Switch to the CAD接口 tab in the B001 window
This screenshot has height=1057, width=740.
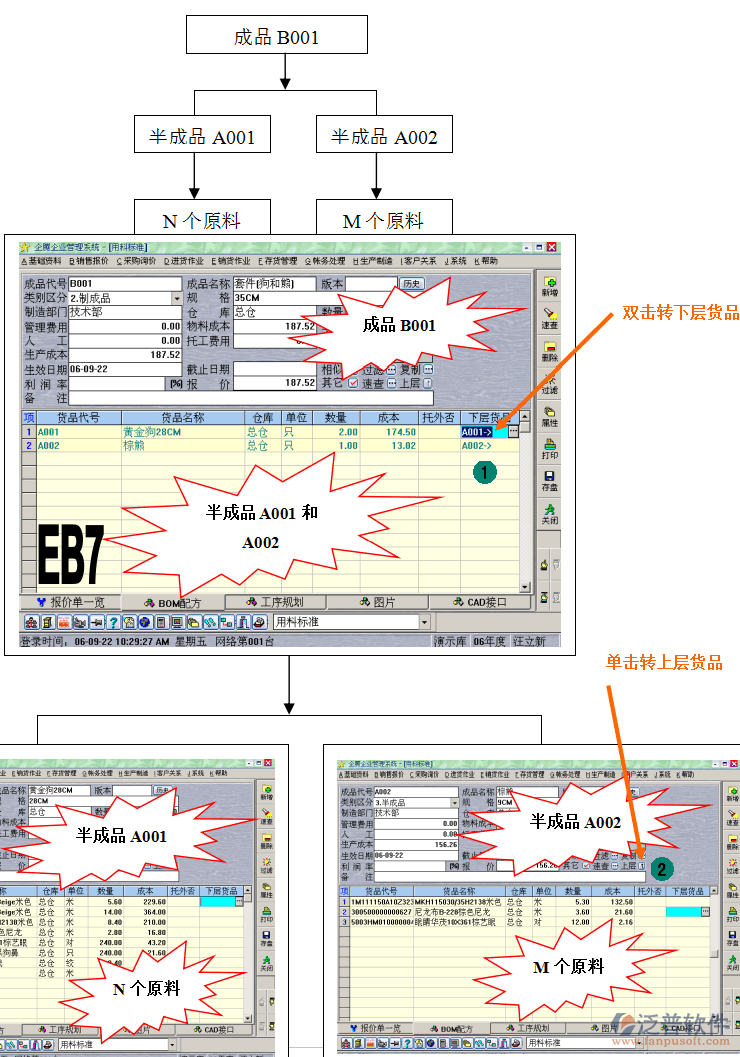point(480,602)
